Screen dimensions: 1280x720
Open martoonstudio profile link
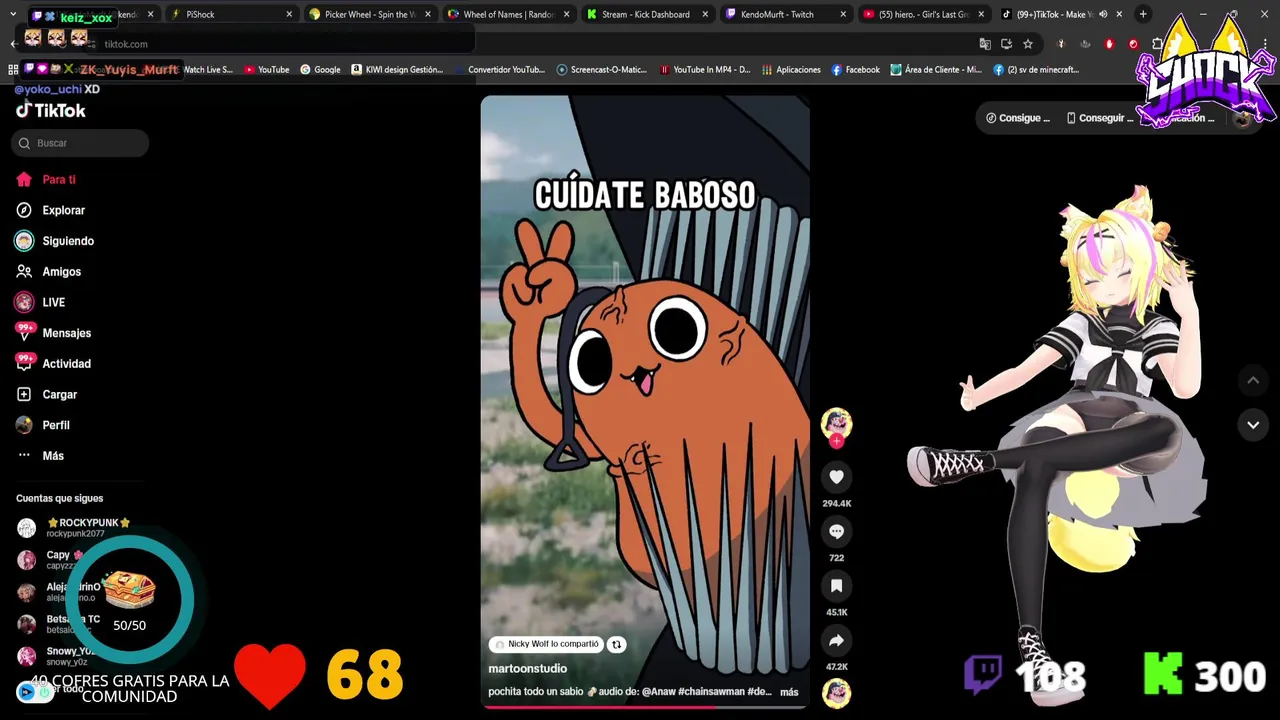(x=527, y=669)
